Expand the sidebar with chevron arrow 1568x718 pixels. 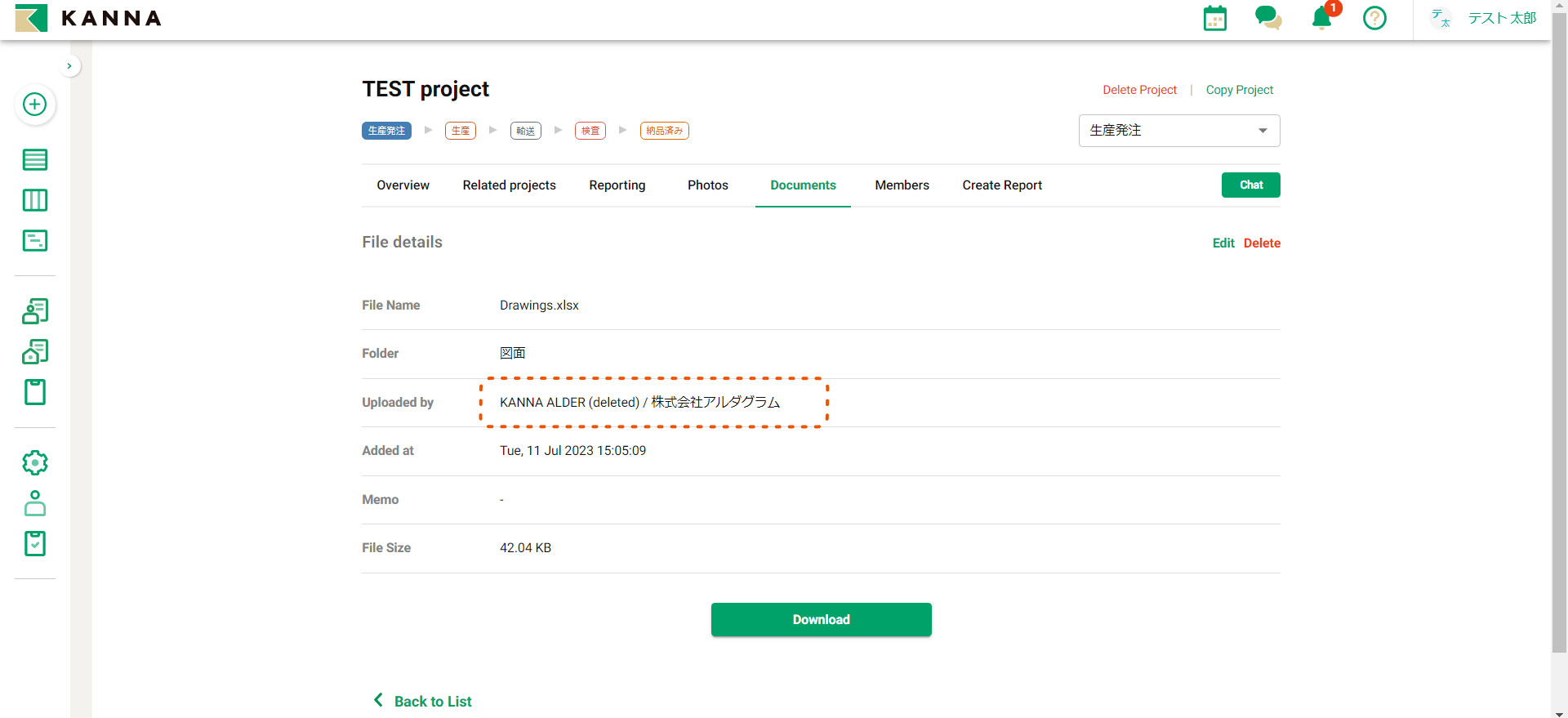point(69,66)
